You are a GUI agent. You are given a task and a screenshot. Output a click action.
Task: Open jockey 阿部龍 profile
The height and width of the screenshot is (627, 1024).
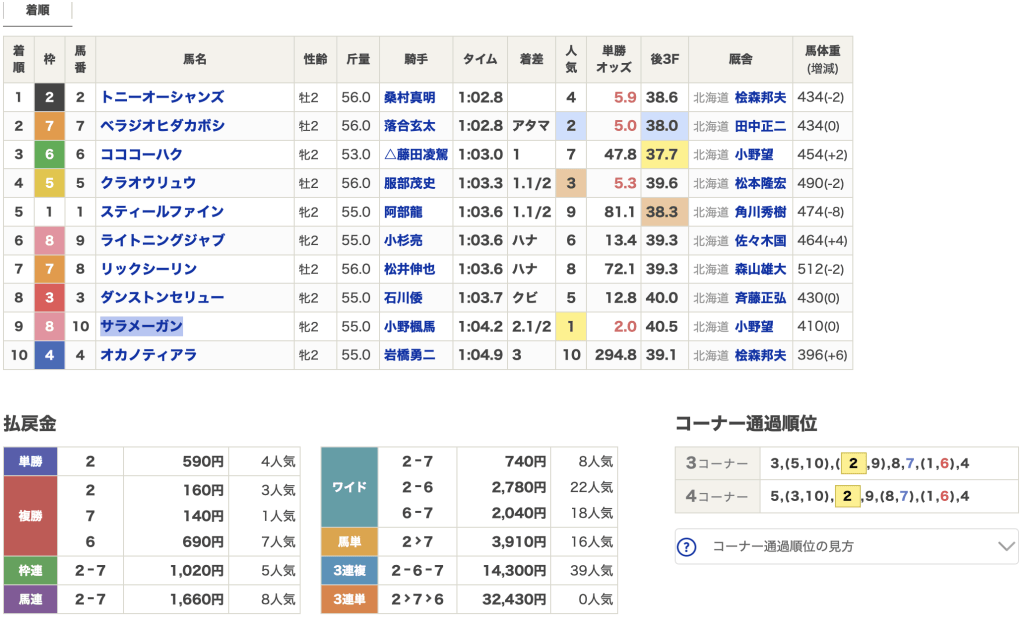pyautogui.click(x=403, y=212)
